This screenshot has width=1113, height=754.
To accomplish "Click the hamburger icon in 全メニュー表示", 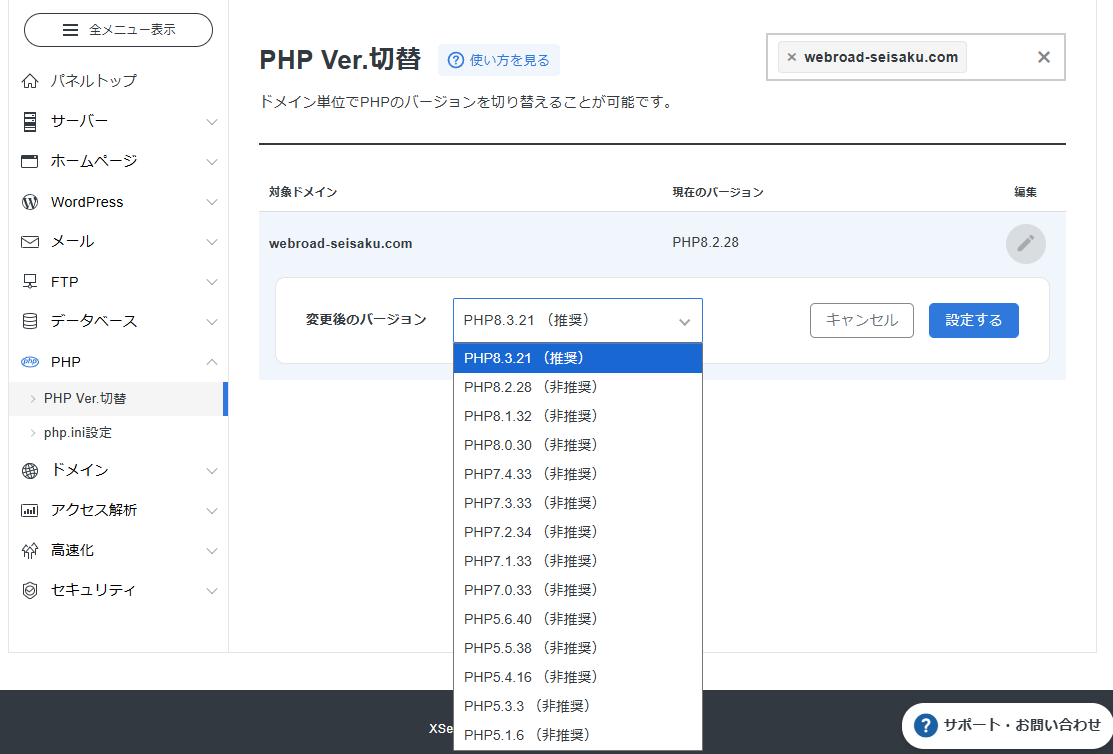I will pos(70,30).
